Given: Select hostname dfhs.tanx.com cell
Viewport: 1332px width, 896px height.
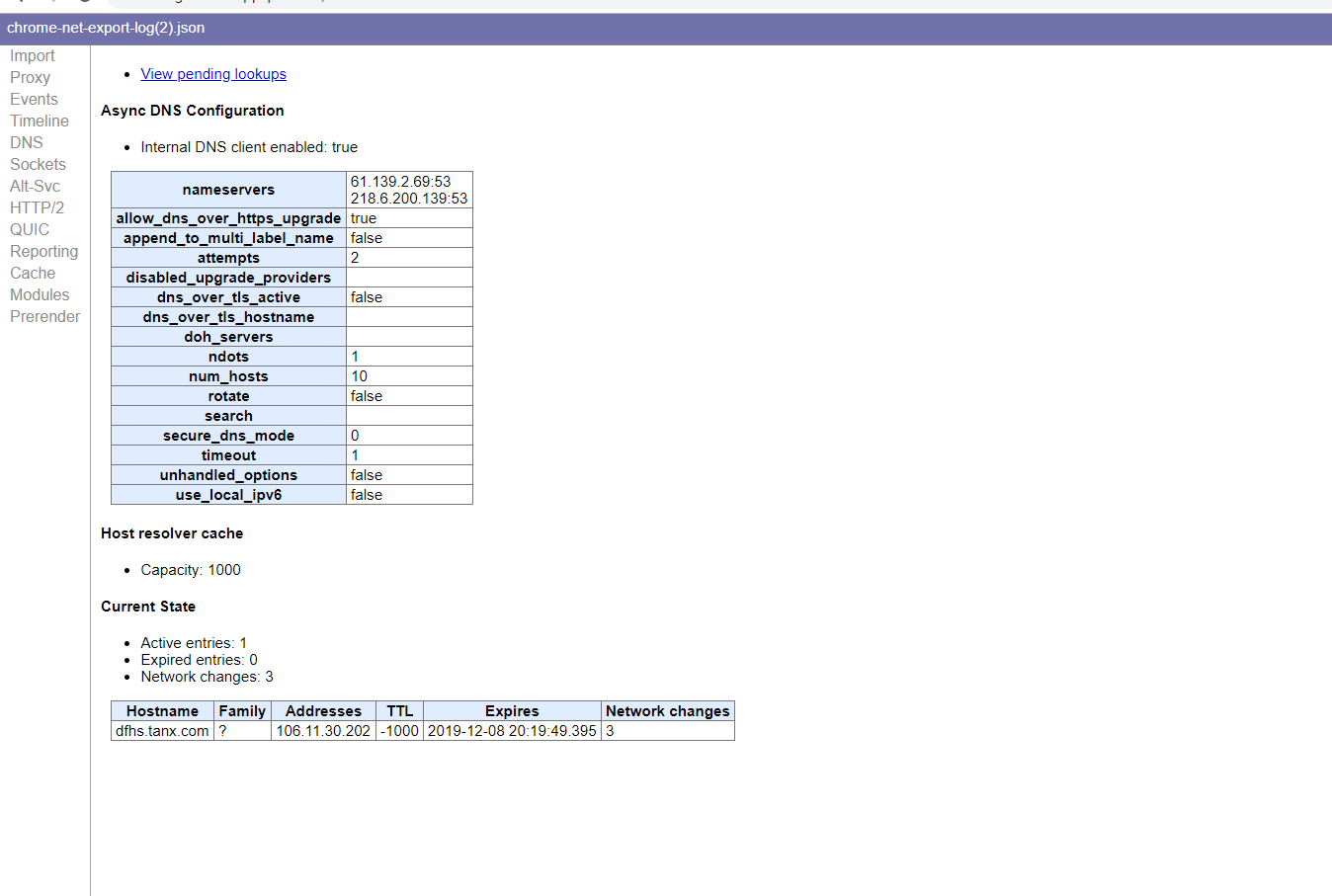Looking at the screenshot, I should 162,731.
